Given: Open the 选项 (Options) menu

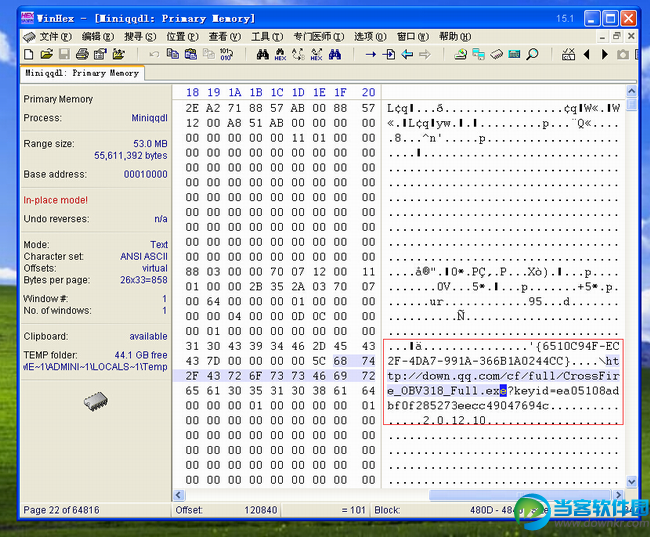Looking at the screenshot, I should (369, 37).
